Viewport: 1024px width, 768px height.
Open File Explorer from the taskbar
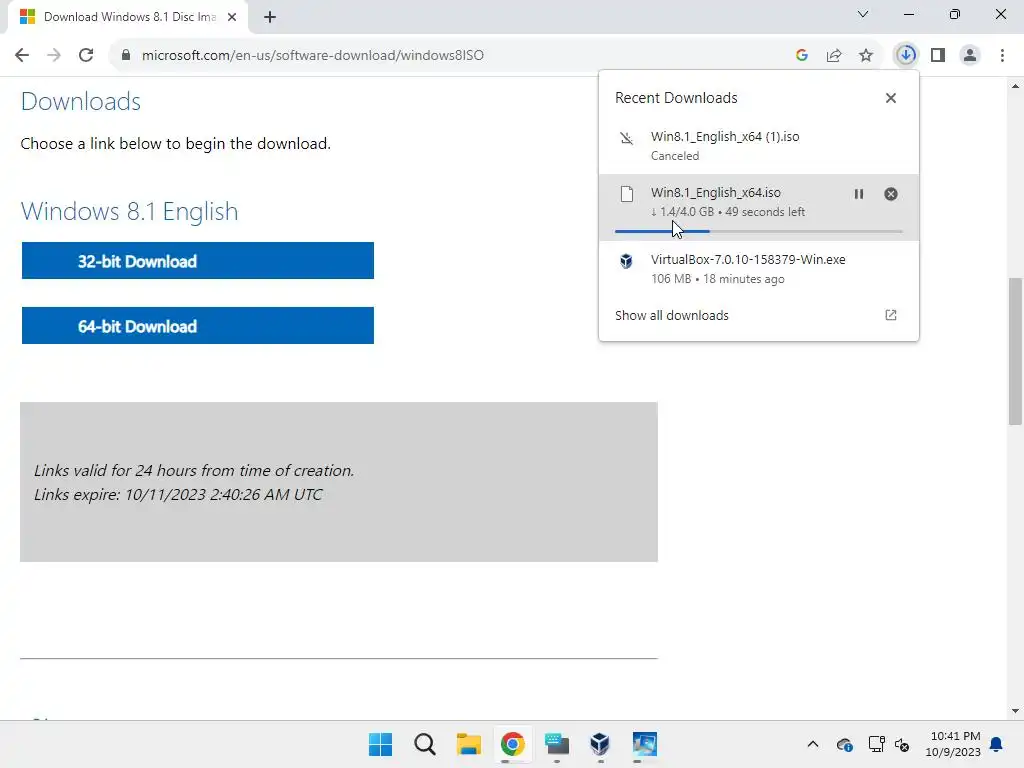(x=468, y=744)
